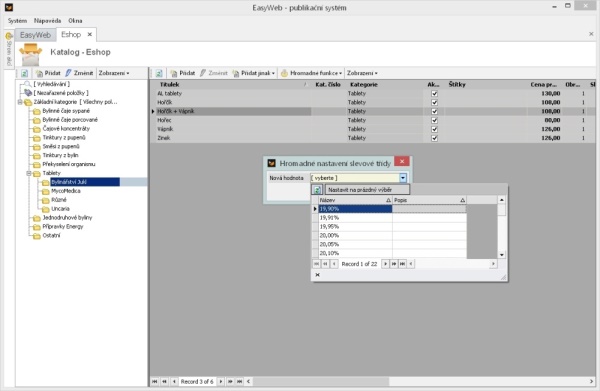Image resolution: width=600 pixels, height=391 pixels.
Task: Open right toolbar Zobrazení dropdown
Action: pos(362,73)
